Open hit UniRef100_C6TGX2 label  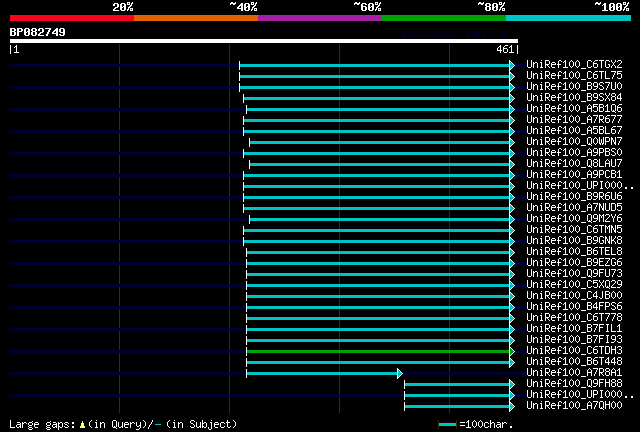(x=574, y=64)
